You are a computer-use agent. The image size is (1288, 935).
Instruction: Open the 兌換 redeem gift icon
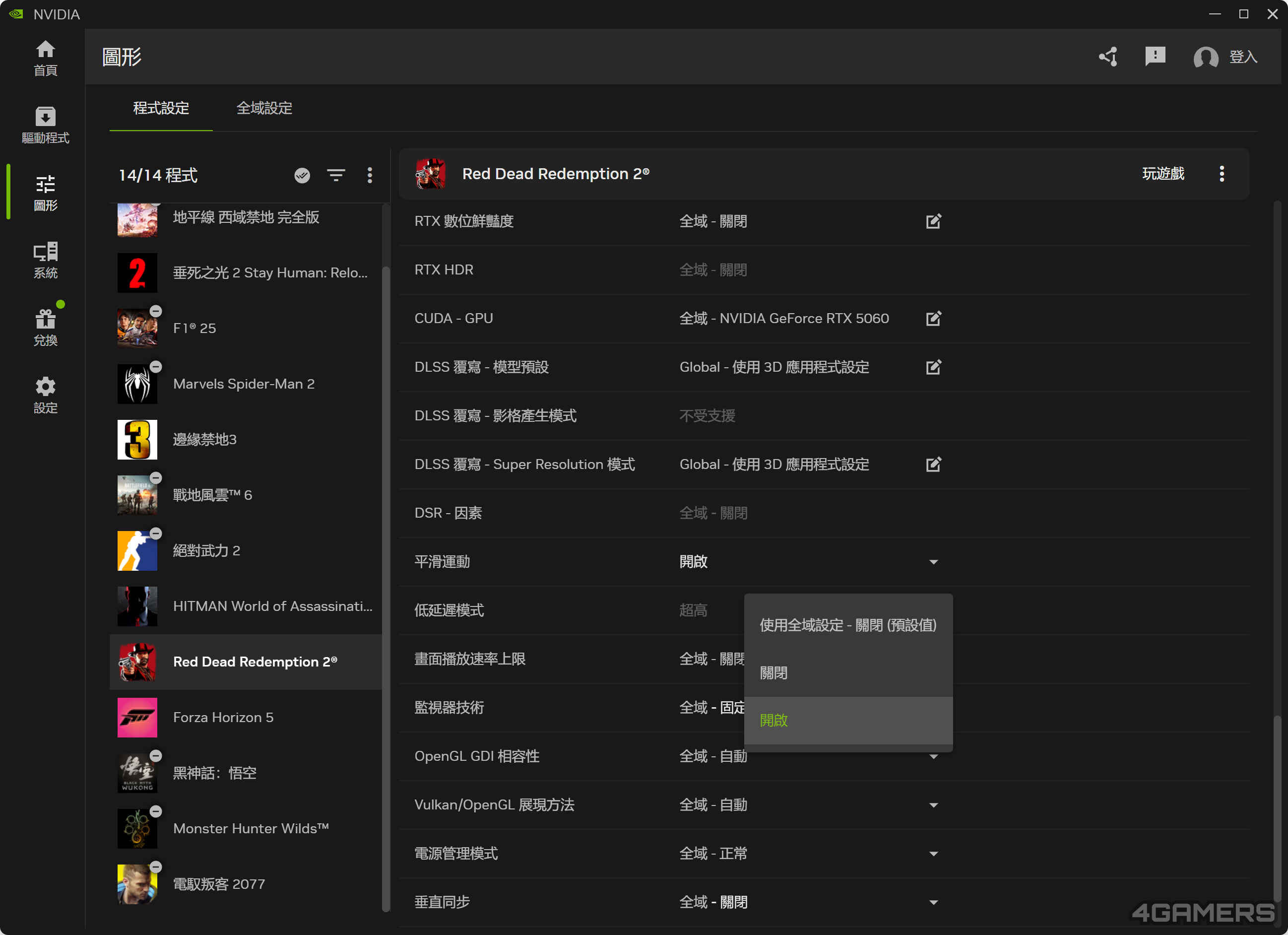(46, 327)
